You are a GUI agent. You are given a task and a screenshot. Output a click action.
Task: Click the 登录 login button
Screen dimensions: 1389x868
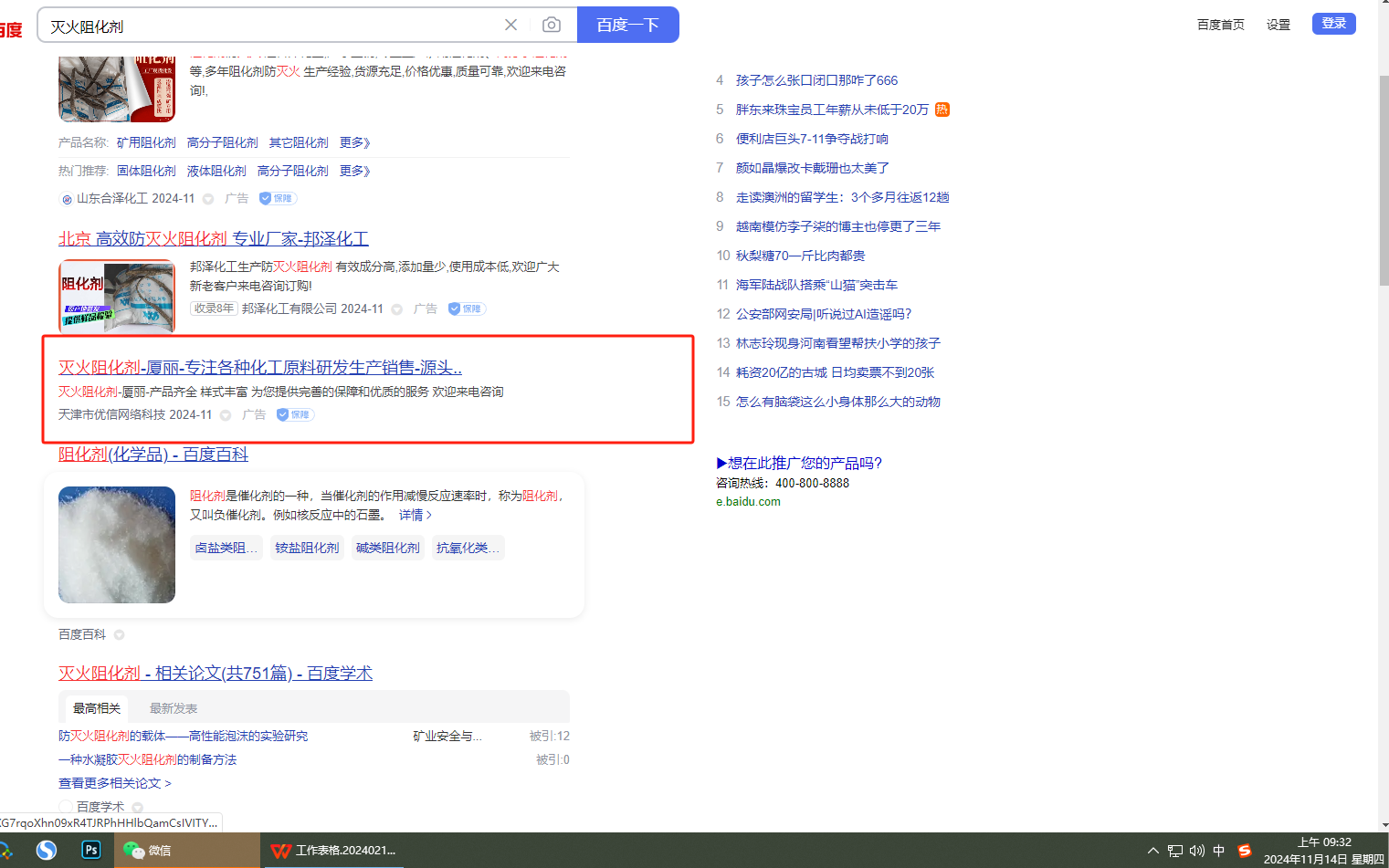1334,23
